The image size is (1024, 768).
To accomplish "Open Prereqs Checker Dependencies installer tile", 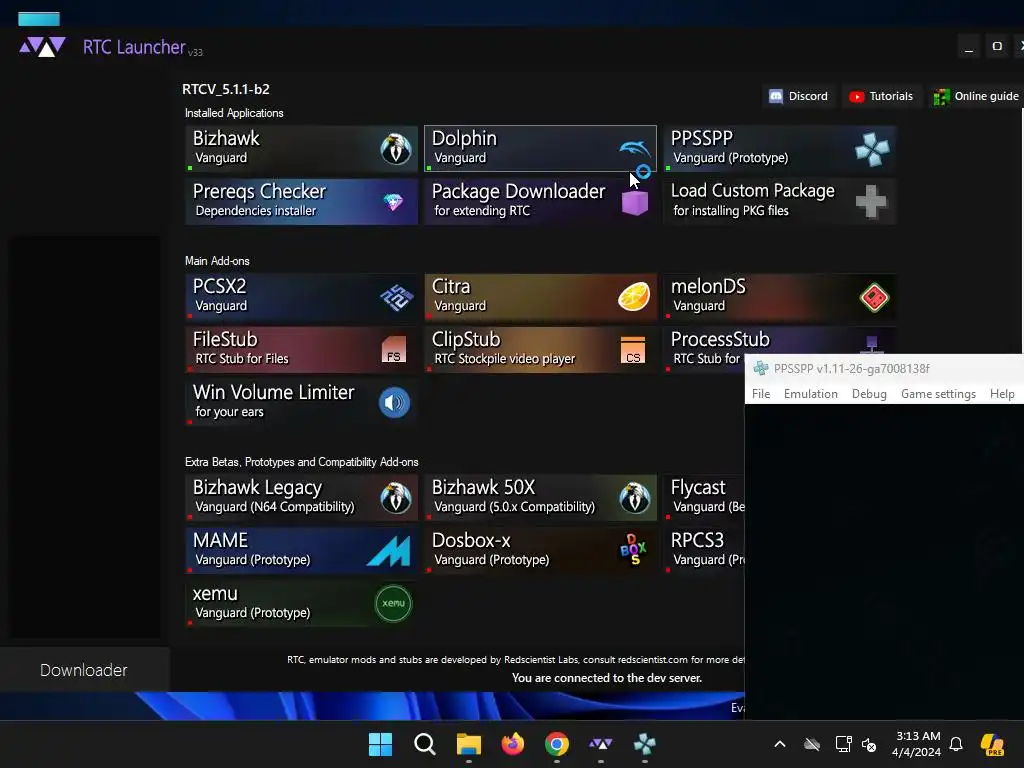I will coord(301,201).
